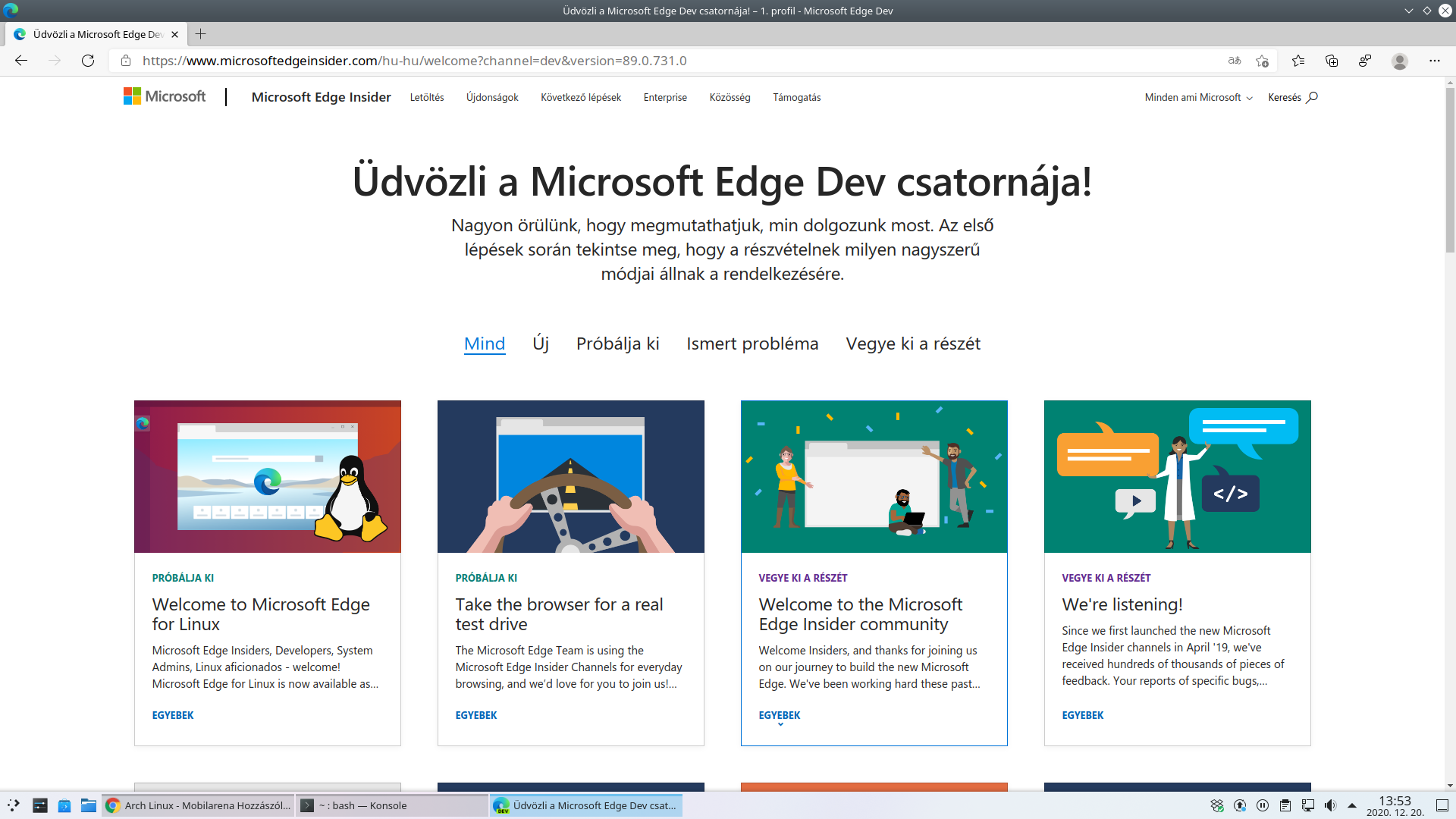Open Dolphin file manager from taskbar
Image resolution: width=1456 pixels, height=819 pixels.
point(89,805)
